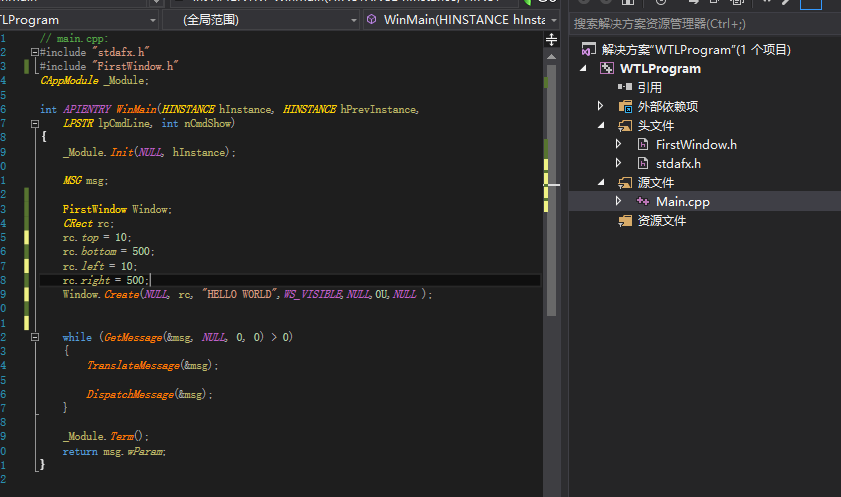Click the stdafx.h header file icon

(x=643, y=164)
